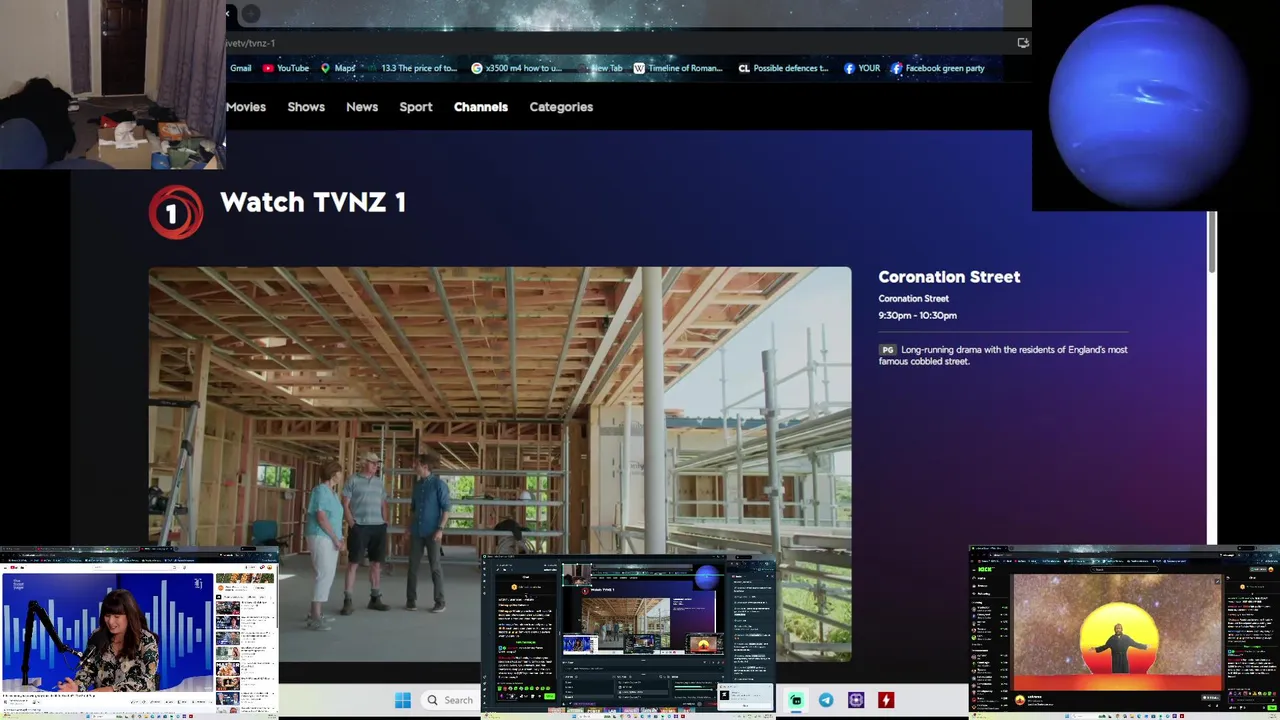Go to the Shows section
The width and height of the screenshot is (1280, 720).
click(306, 107)
